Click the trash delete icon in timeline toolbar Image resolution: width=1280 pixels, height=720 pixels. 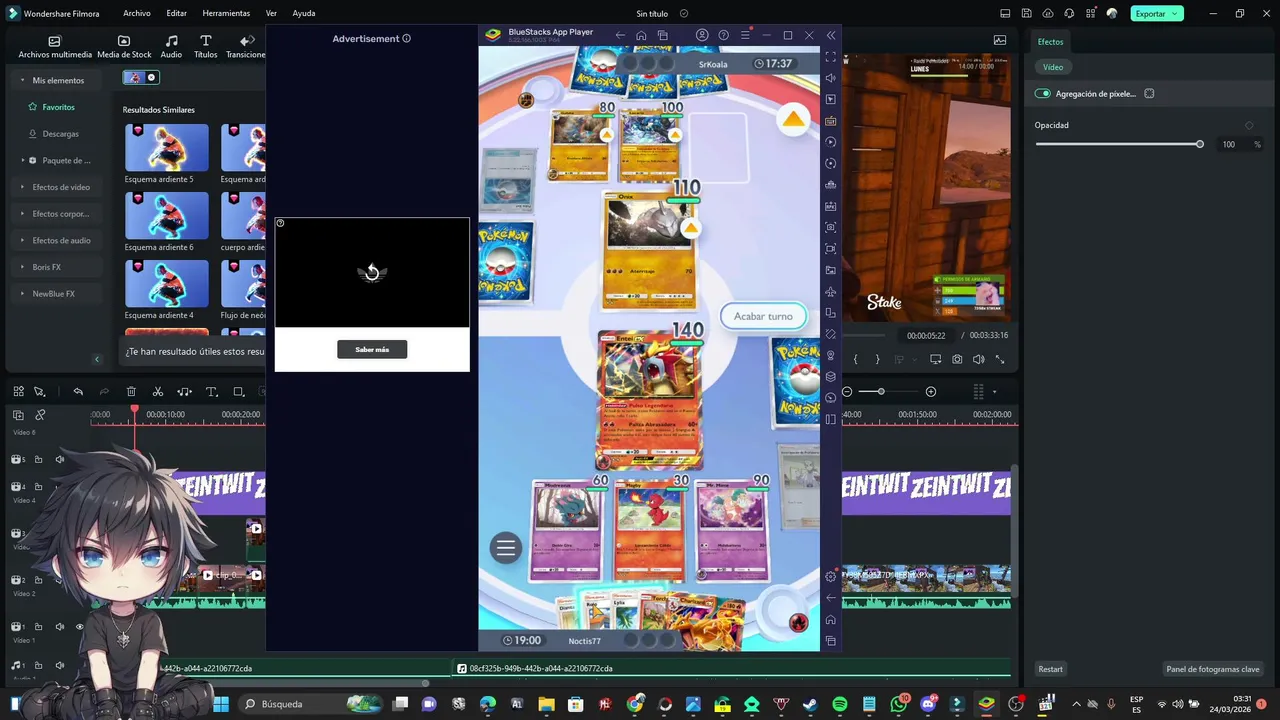(131, 392)
